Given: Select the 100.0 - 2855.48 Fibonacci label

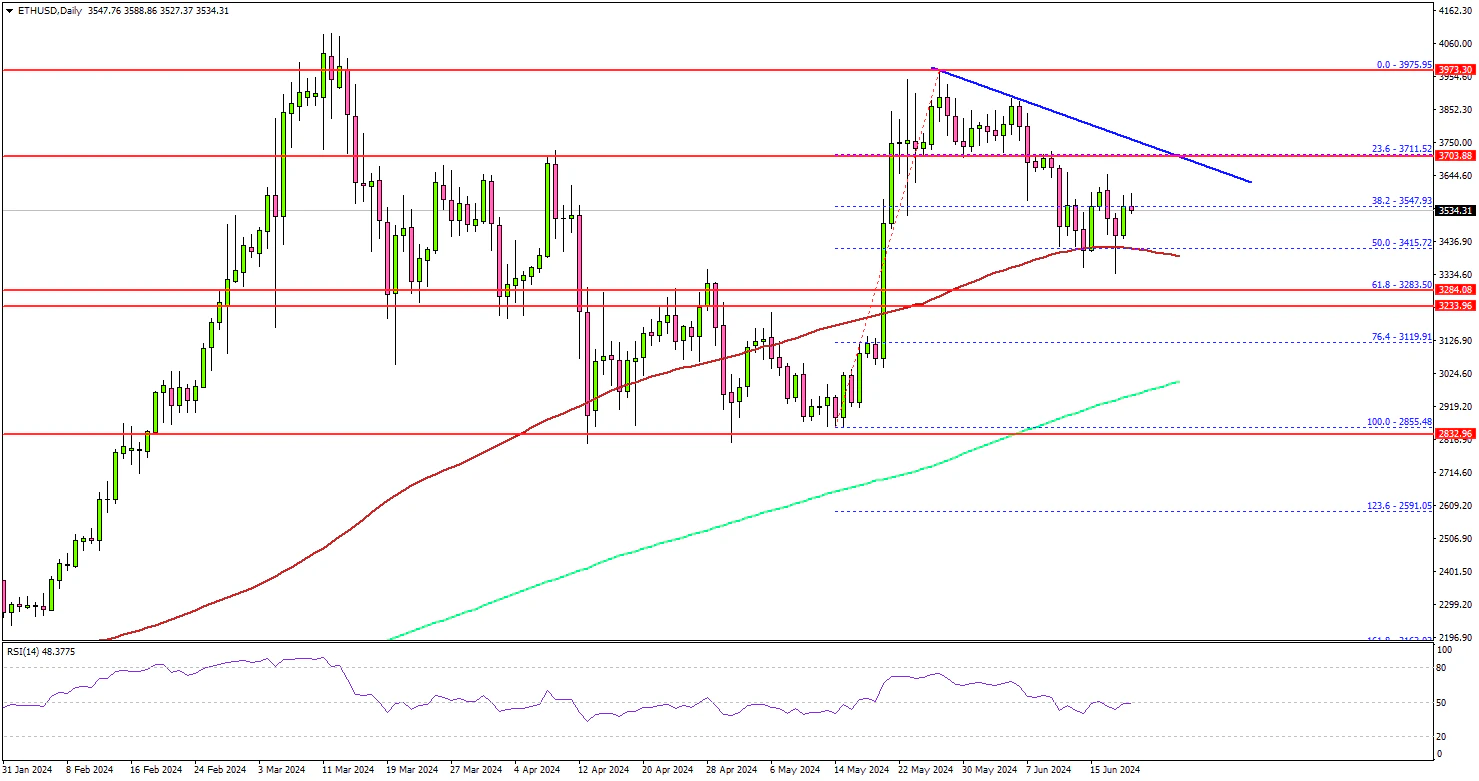Looking at the screenshot, I should pyautogui.click(x=1396, y=422).
